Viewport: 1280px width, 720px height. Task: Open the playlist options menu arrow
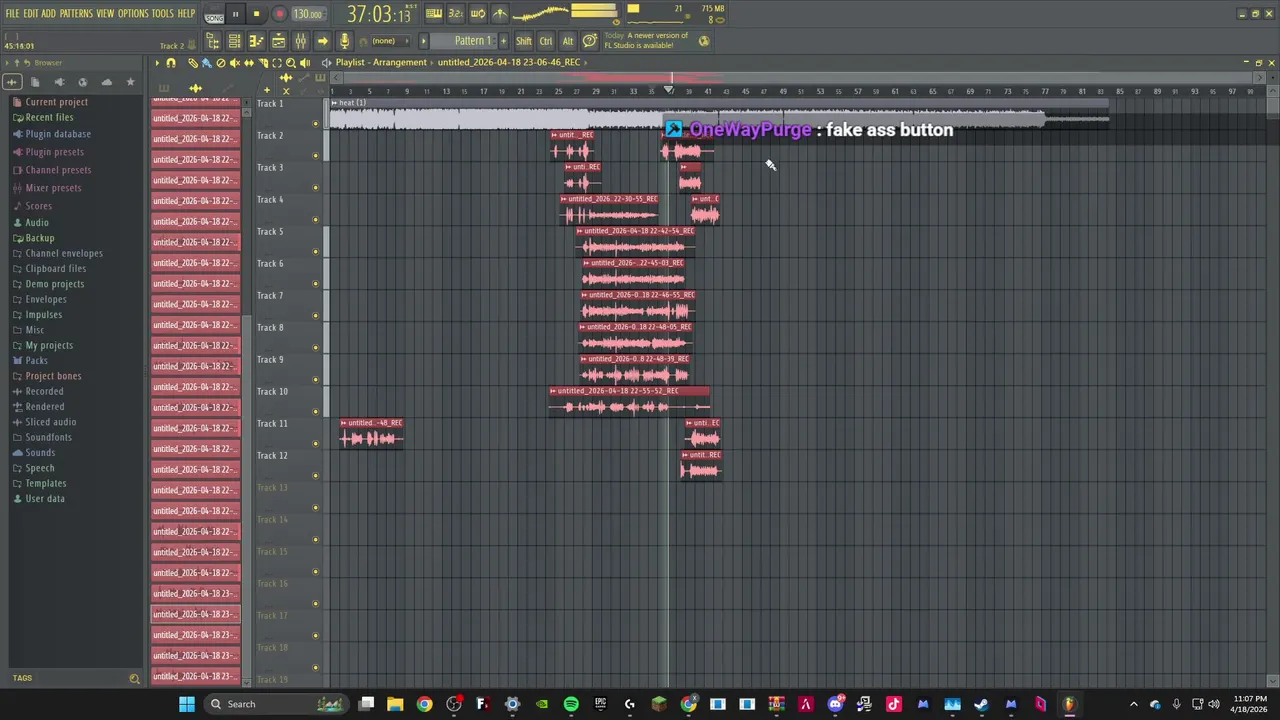[x=156, y=62]
